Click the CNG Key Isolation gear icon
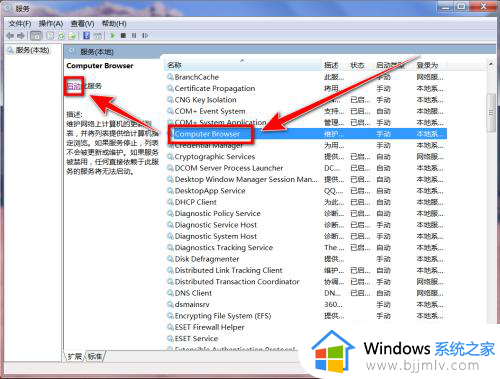The image size is (500, 379). pos(170,100)
